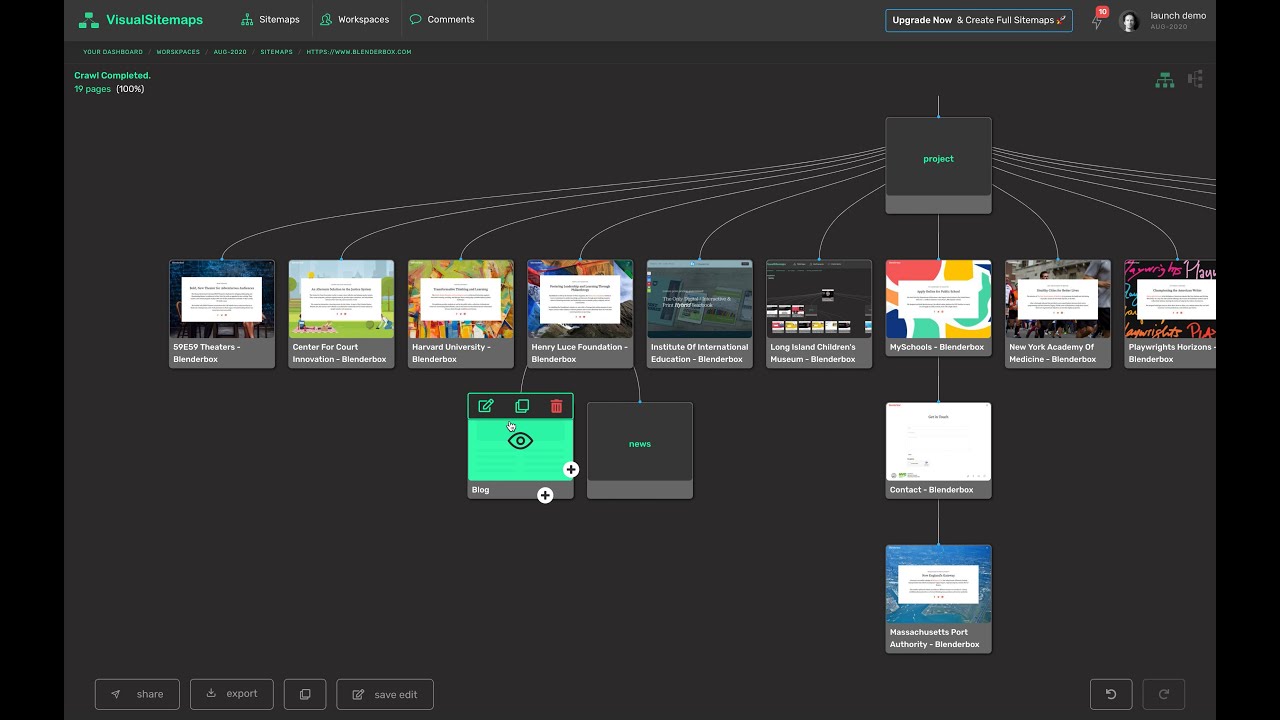This screenshot has width=1280, height=720.
Task: Click the Blog node label
Action: click(x=481, y=490)
